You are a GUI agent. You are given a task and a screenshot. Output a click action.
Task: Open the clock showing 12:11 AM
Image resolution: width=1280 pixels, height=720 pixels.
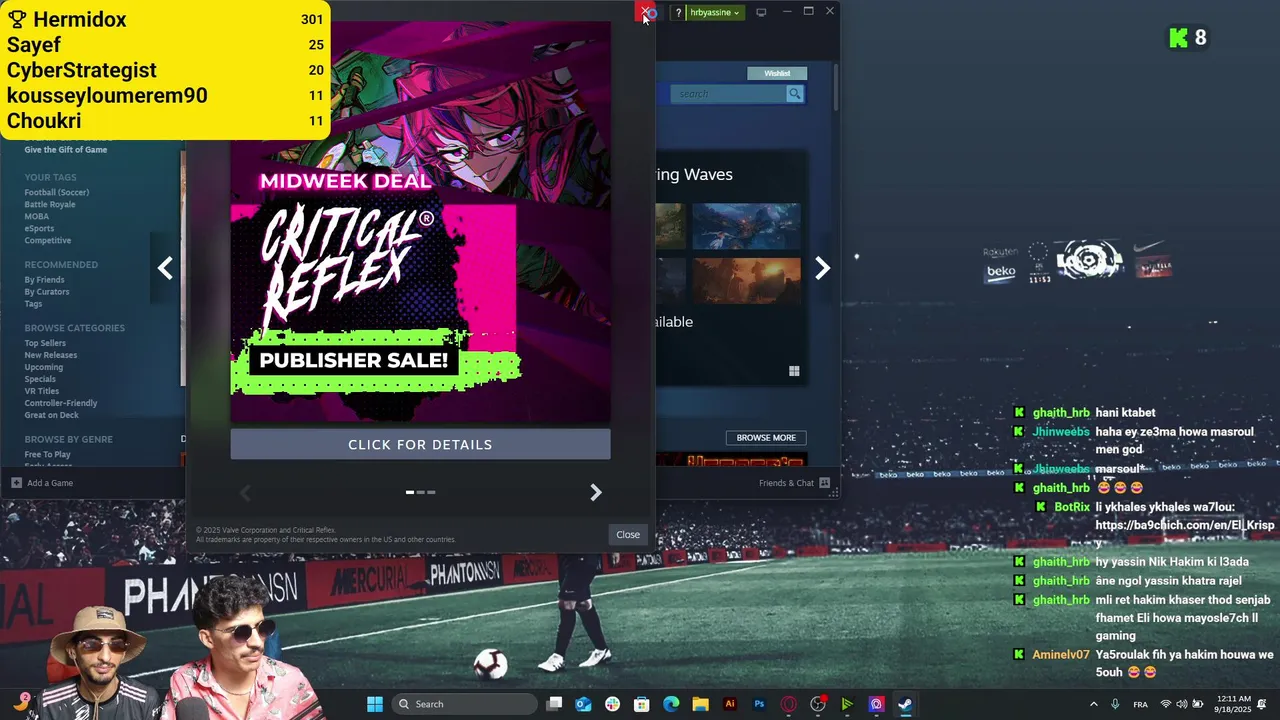(x=1235, y=704)
